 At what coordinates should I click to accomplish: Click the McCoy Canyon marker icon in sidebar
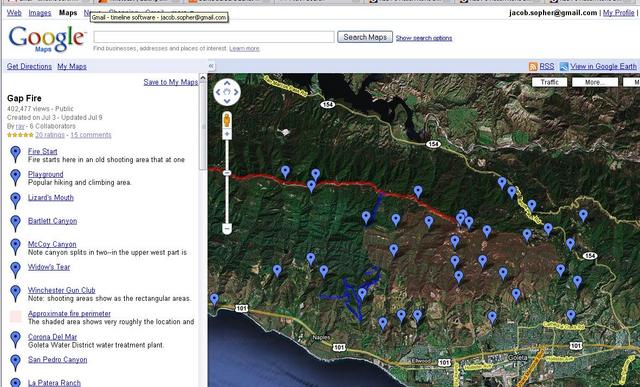pyautogui.click(x=15, y=247)
